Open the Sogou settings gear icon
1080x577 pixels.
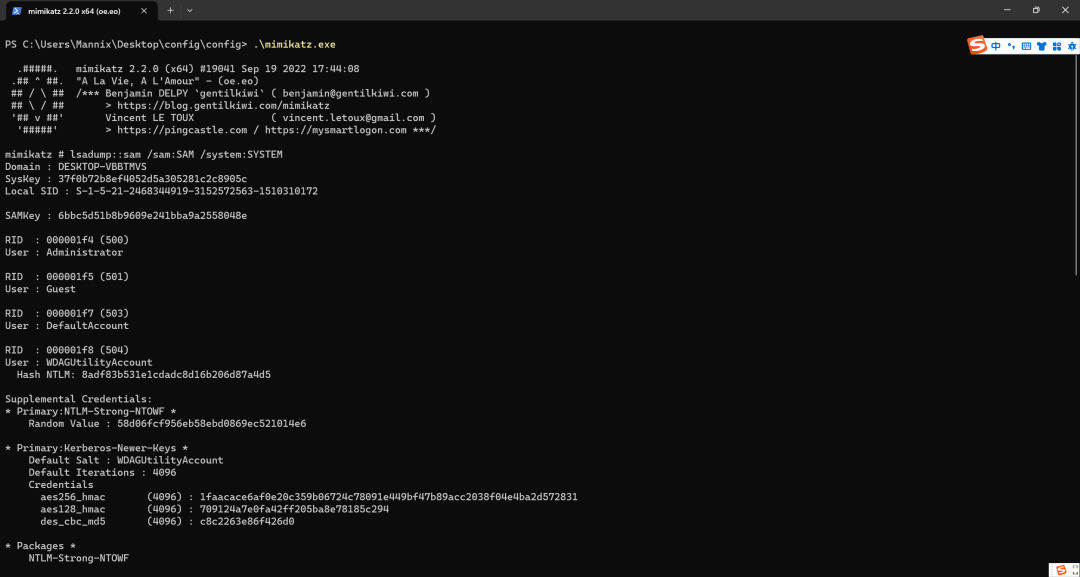click(x=1071, y=46)
